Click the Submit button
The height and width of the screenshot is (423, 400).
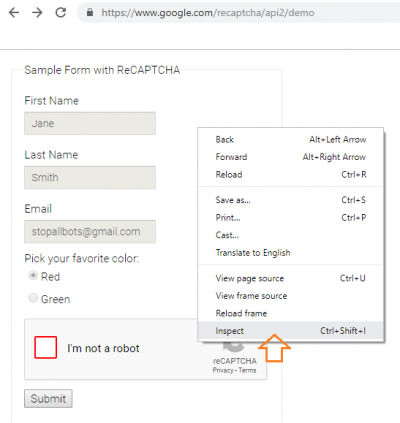coord(48,398)
